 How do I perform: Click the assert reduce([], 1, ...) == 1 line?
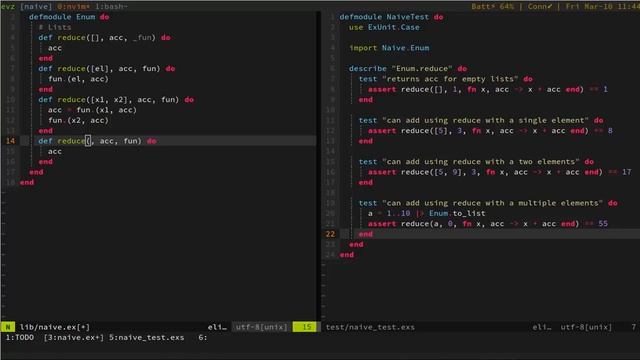[488, 89]
